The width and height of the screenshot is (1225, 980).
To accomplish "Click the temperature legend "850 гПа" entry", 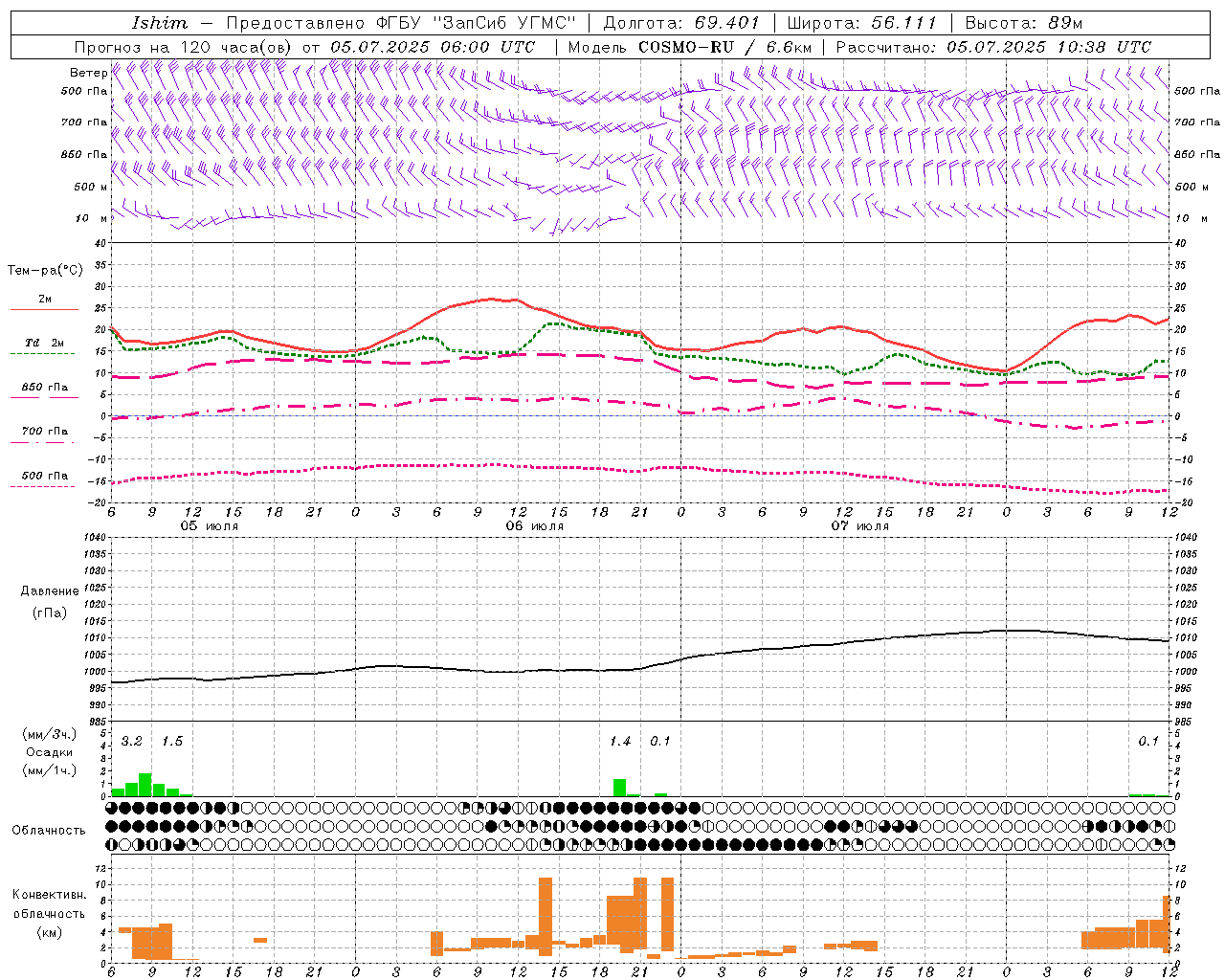I will pos(44,392).
